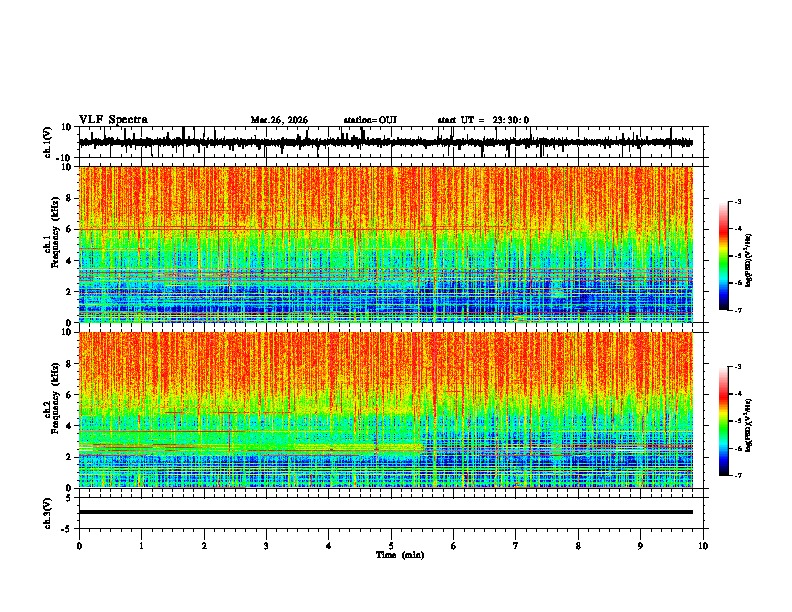Click the '-10' tick on ch.1(V) axis
This screenshot has height=612, width=792.
point(65,158)
